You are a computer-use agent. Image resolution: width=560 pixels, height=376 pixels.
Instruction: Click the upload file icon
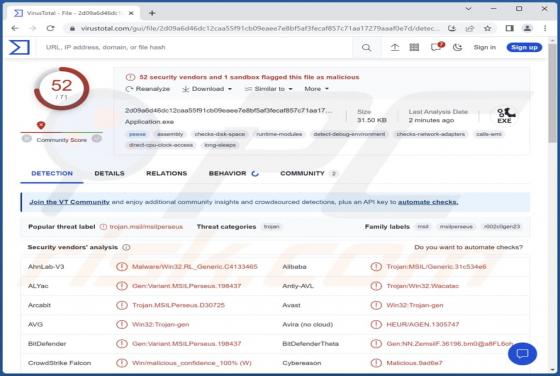(x=395, y=47)
